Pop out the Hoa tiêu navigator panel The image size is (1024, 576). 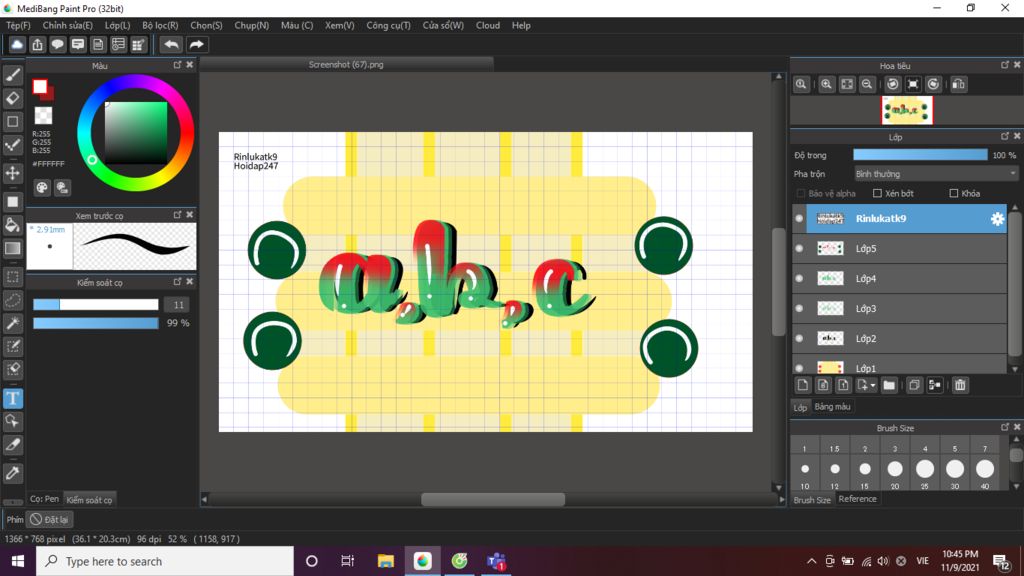[x=1005, y=65]
